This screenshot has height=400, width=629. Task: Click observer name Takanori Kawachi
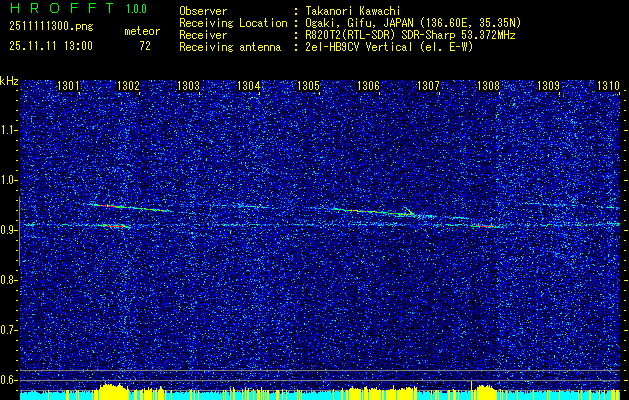353,11
